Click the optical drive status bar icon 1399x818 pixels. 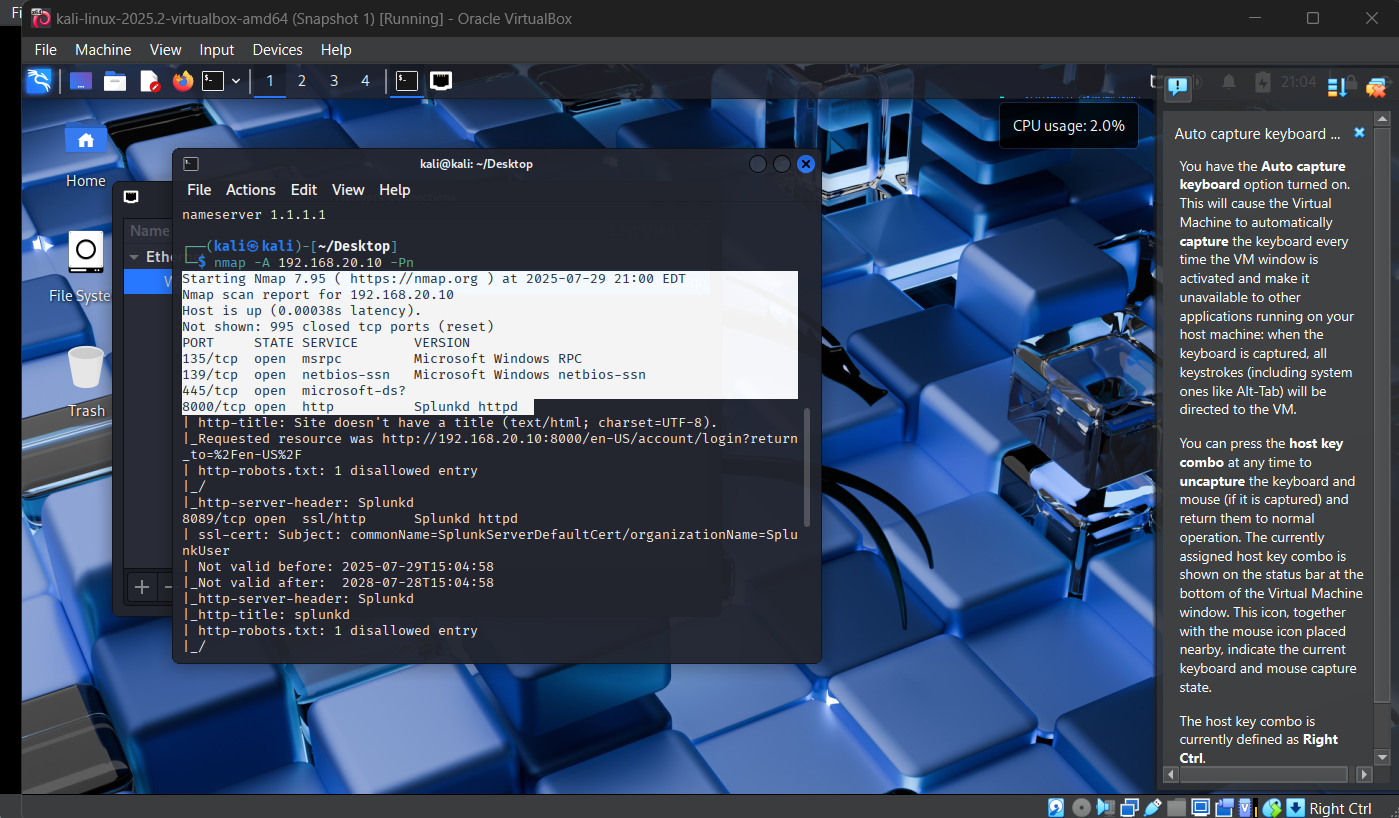coord(1081,806)
